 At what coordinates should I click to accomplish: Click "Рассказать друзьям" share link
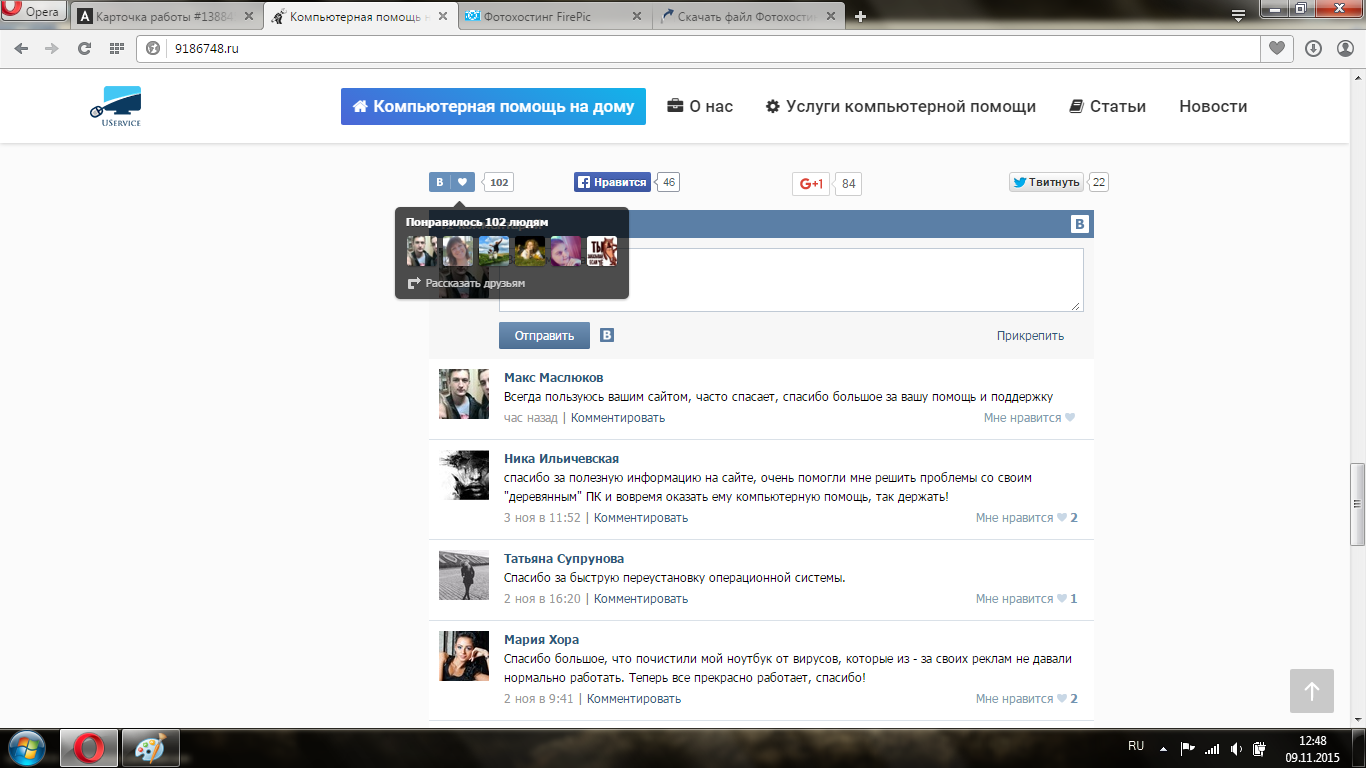(466, 283)
